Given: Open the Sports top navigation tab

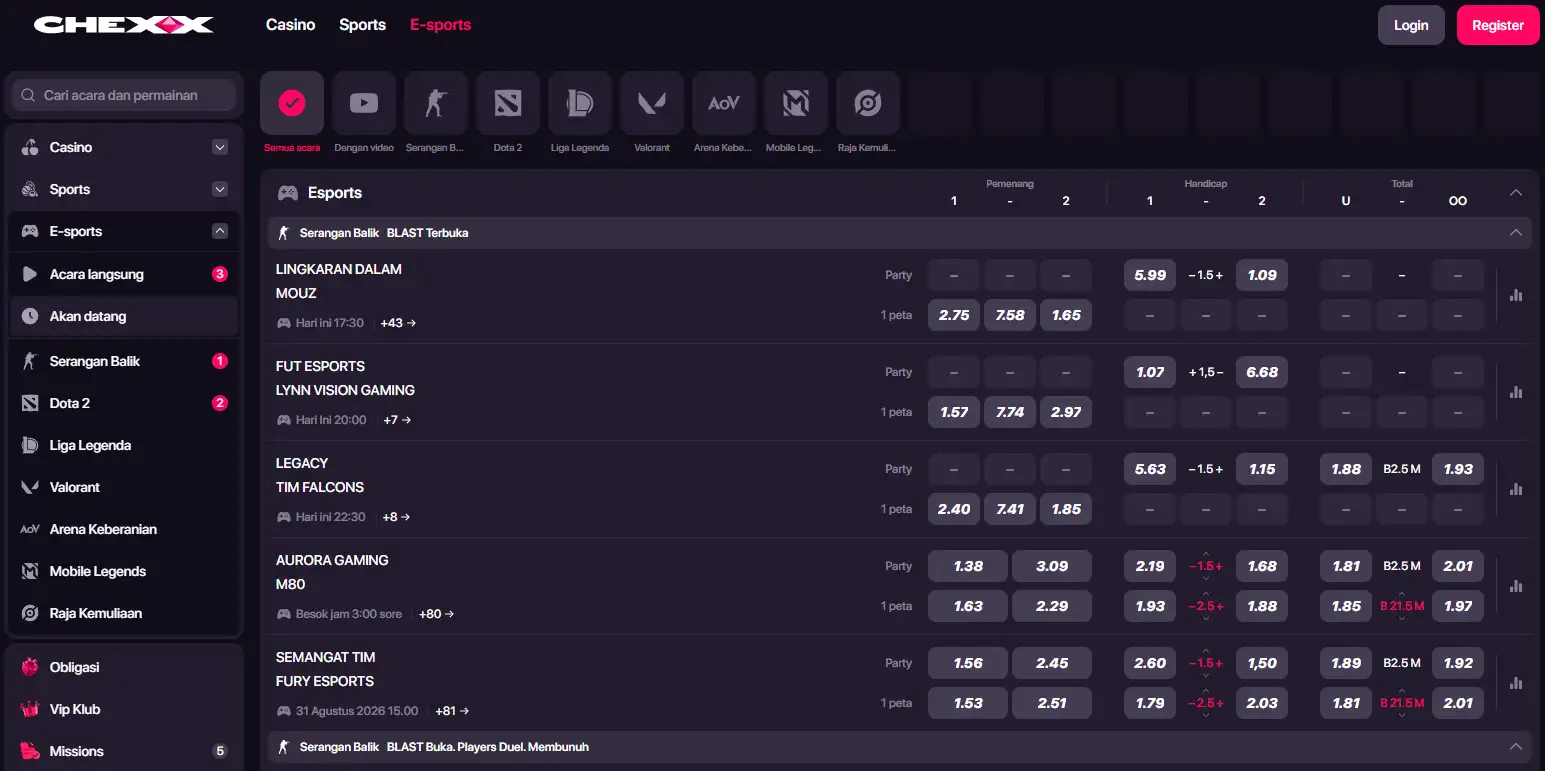Looking at the screenshot, I should click(362, 25).
